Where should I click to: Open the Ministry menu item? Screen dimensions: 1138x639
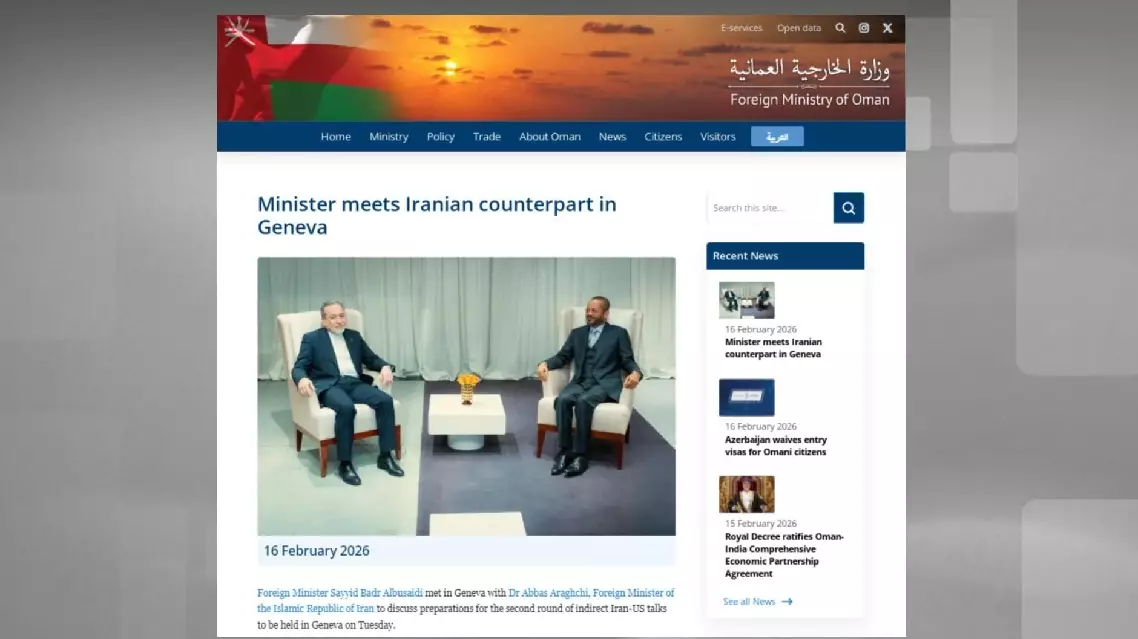tap(388, 137)
